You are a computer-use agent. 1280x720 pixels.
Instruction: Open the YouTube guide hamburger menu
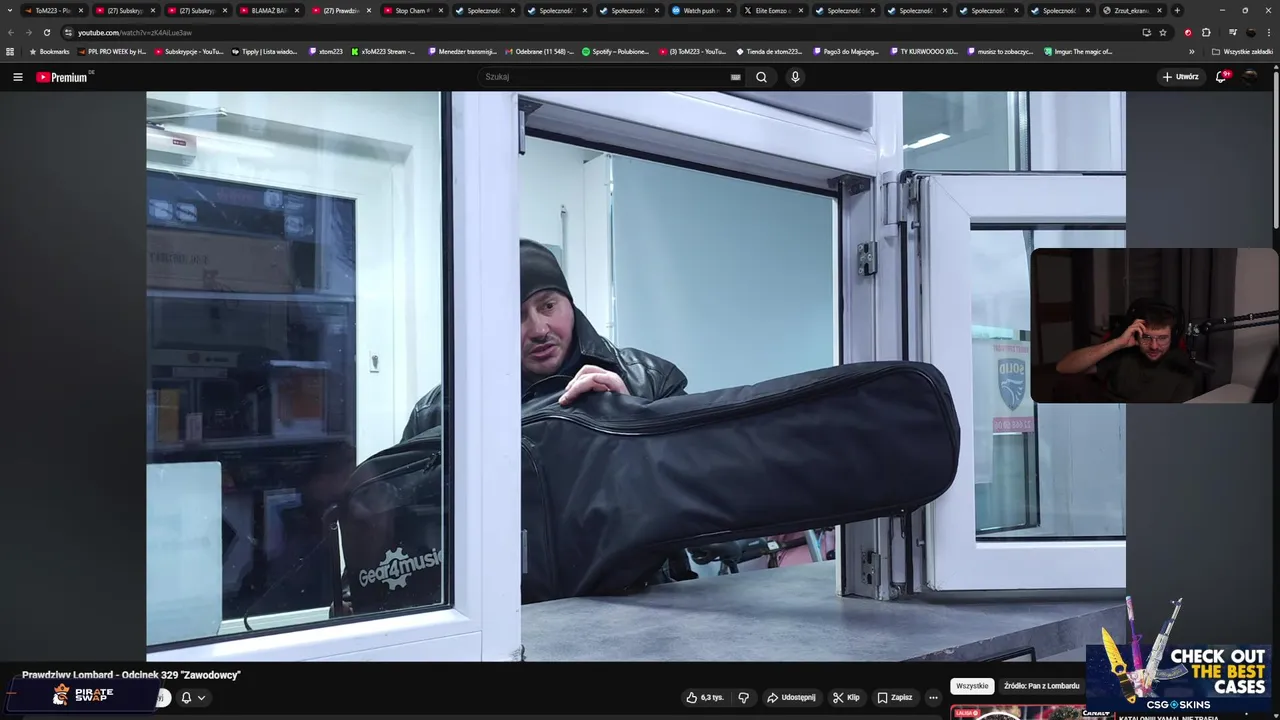18,77
